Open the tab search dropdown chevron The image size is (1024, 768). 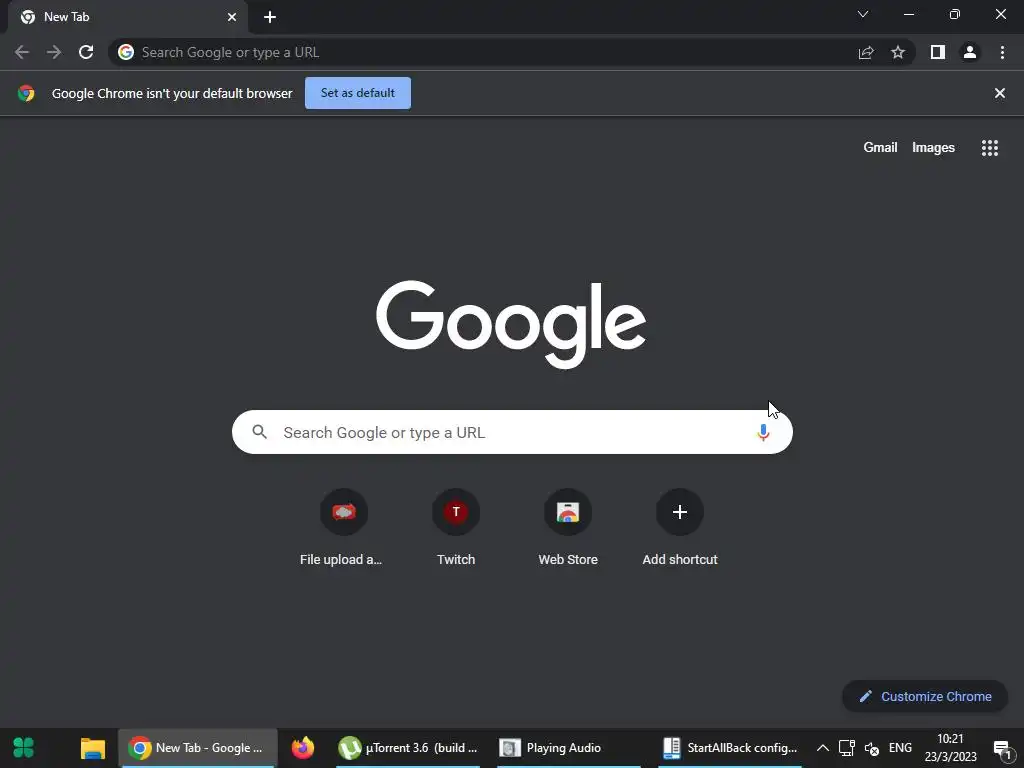click(x=863, y=14)
